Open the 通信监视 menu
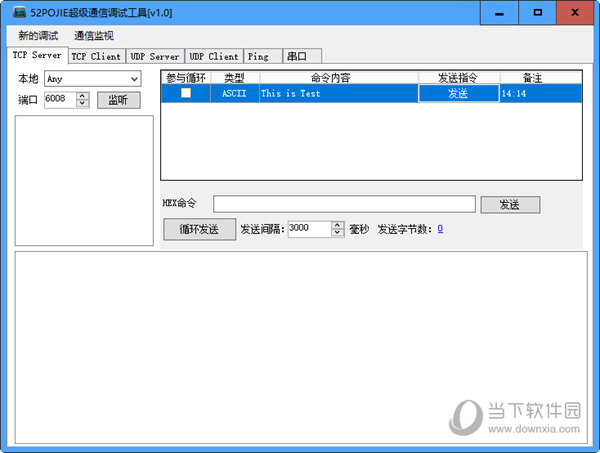Viewport: 600px width, 453px height. point(94,36)
